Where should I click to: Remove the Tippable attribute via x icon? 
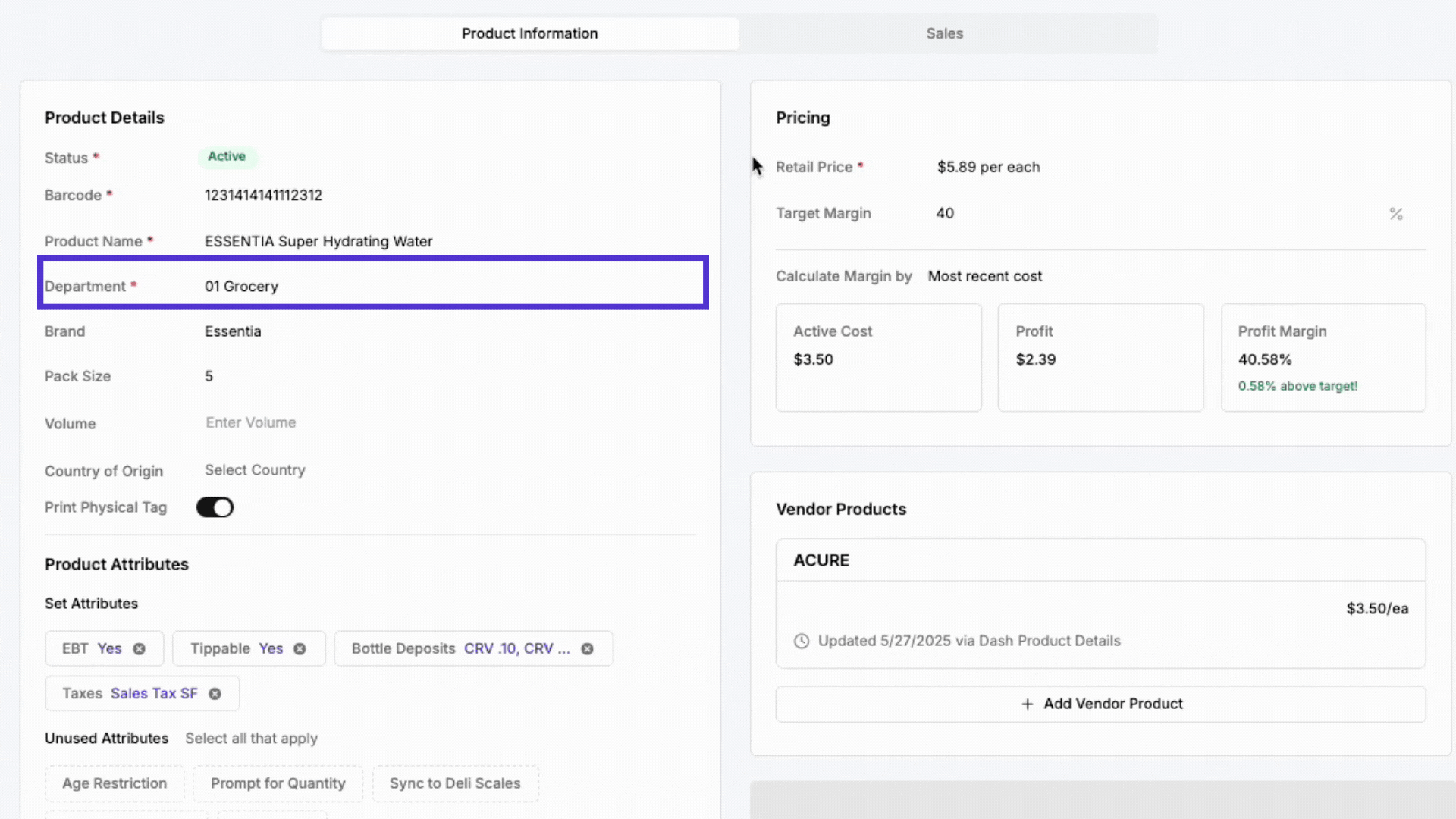point(300,649)
